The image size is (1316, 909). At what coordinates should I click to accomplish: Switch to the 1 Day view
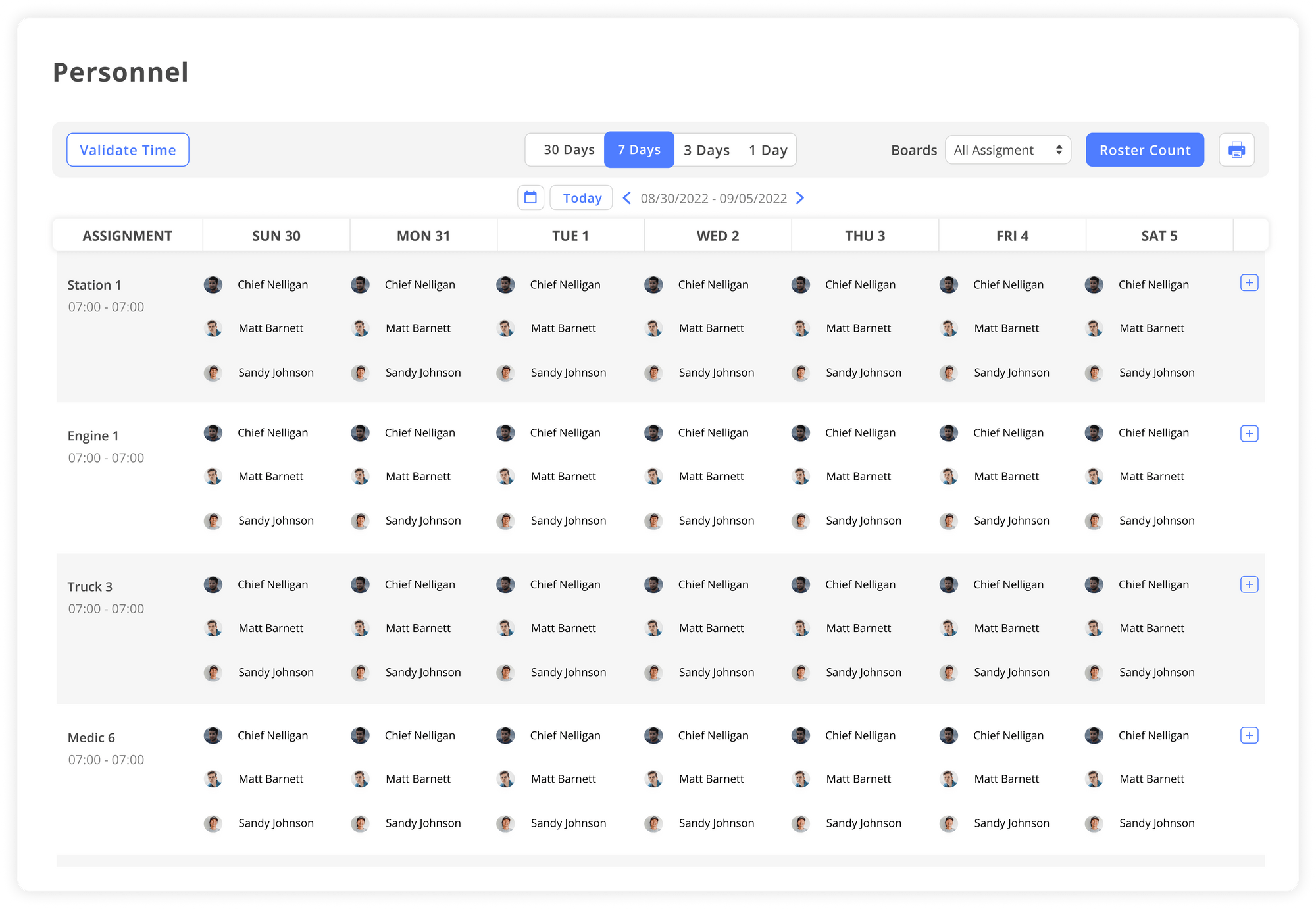[x=768, y=149]
